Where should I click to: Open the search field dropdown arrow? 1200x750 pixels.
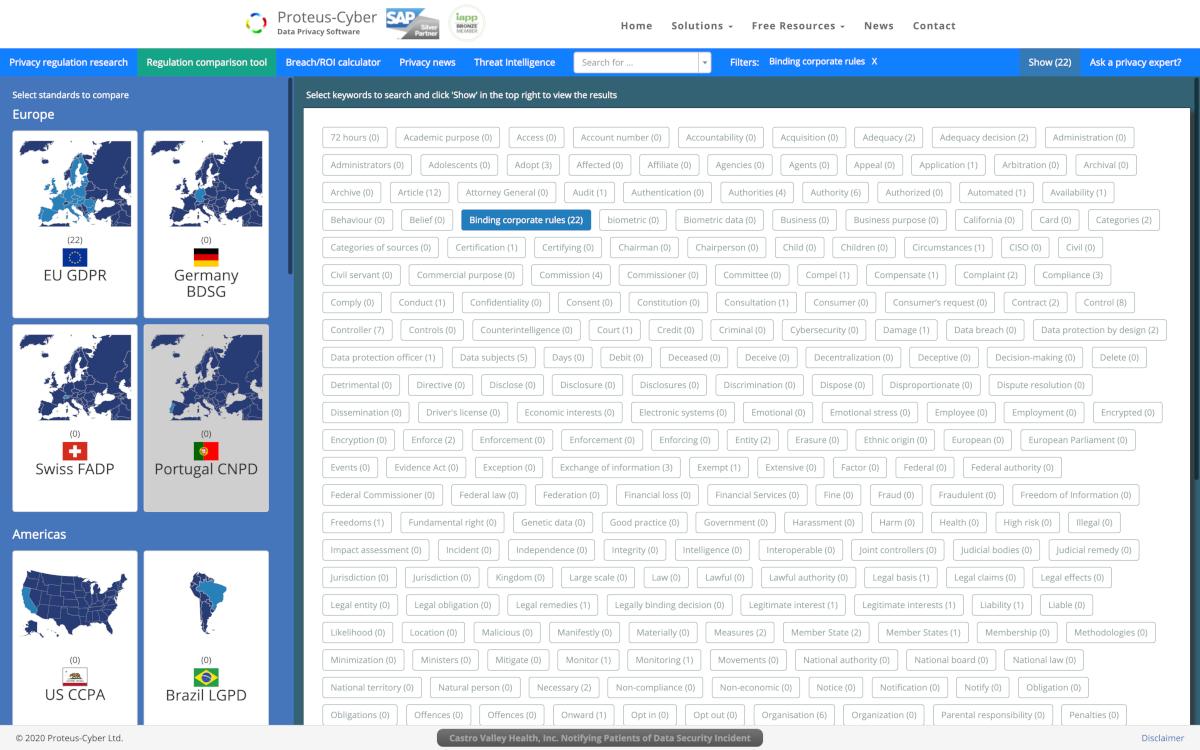pyautogui.click(x=704, y=63)
